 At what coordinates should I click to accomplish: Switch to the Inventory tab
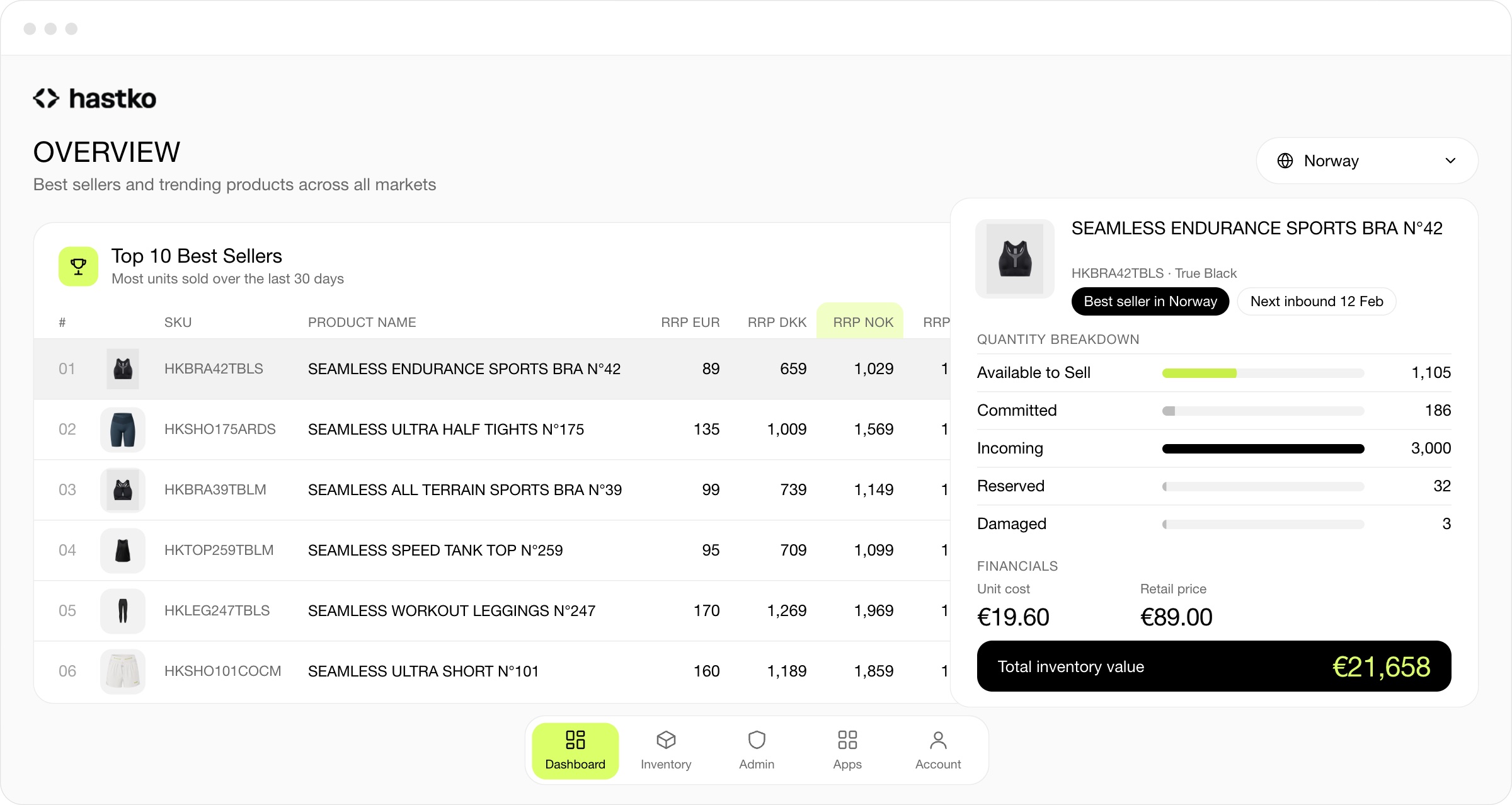[666, 750]
